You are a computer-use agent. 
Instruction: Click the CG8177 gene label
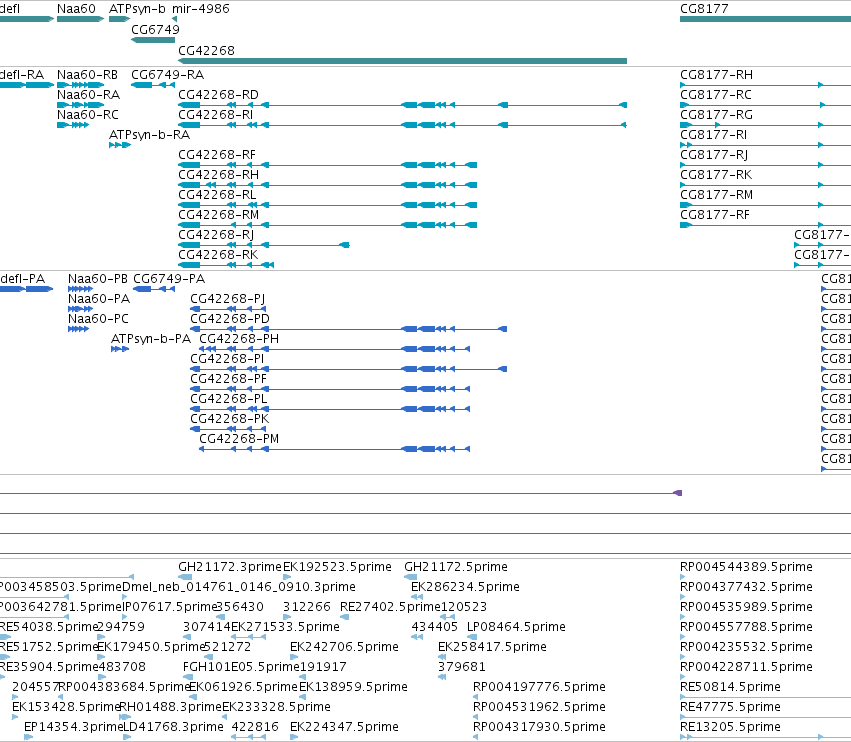[x=704, y=9]
